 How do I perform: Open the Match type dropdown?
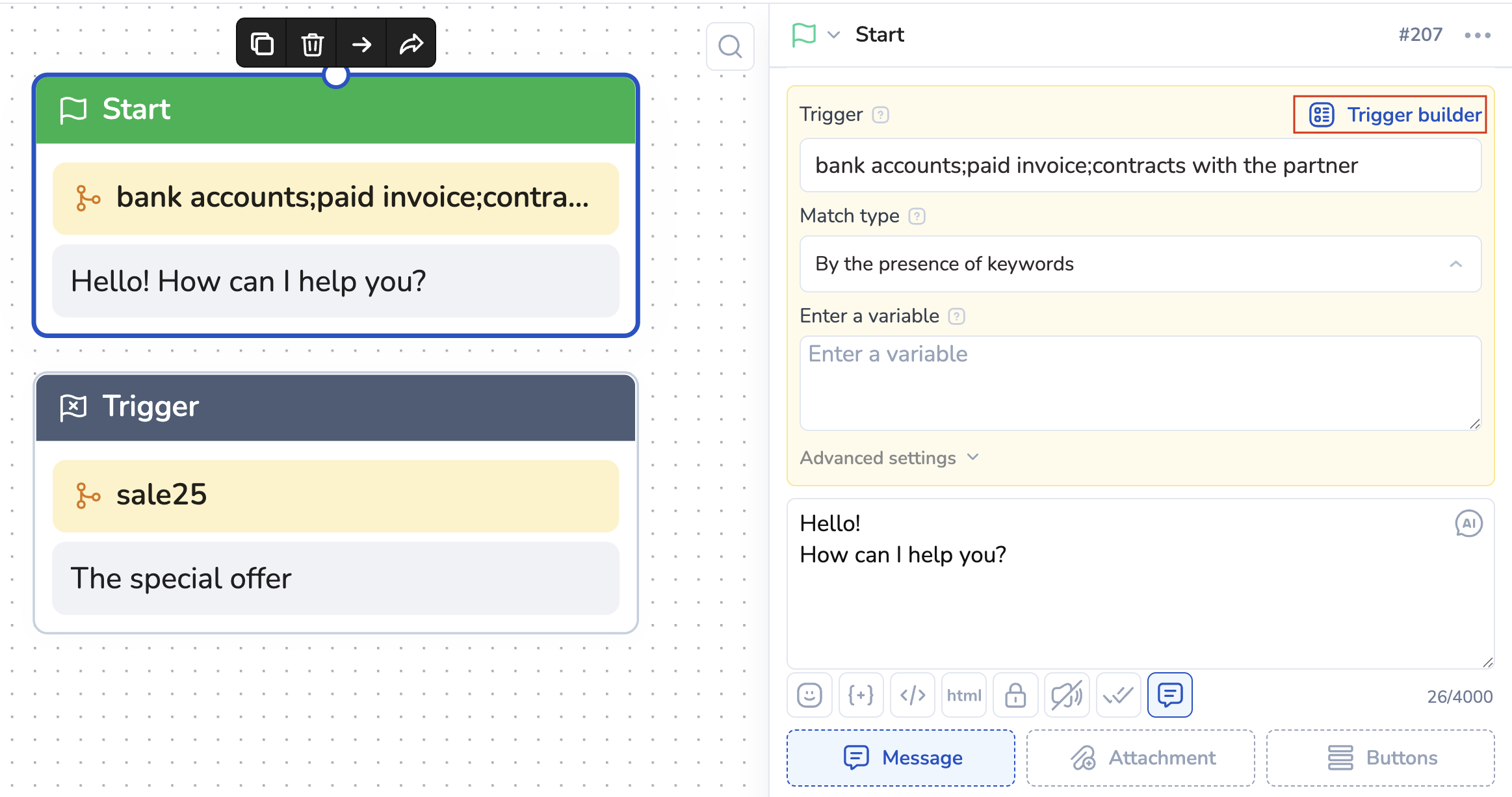(1140, 264)
